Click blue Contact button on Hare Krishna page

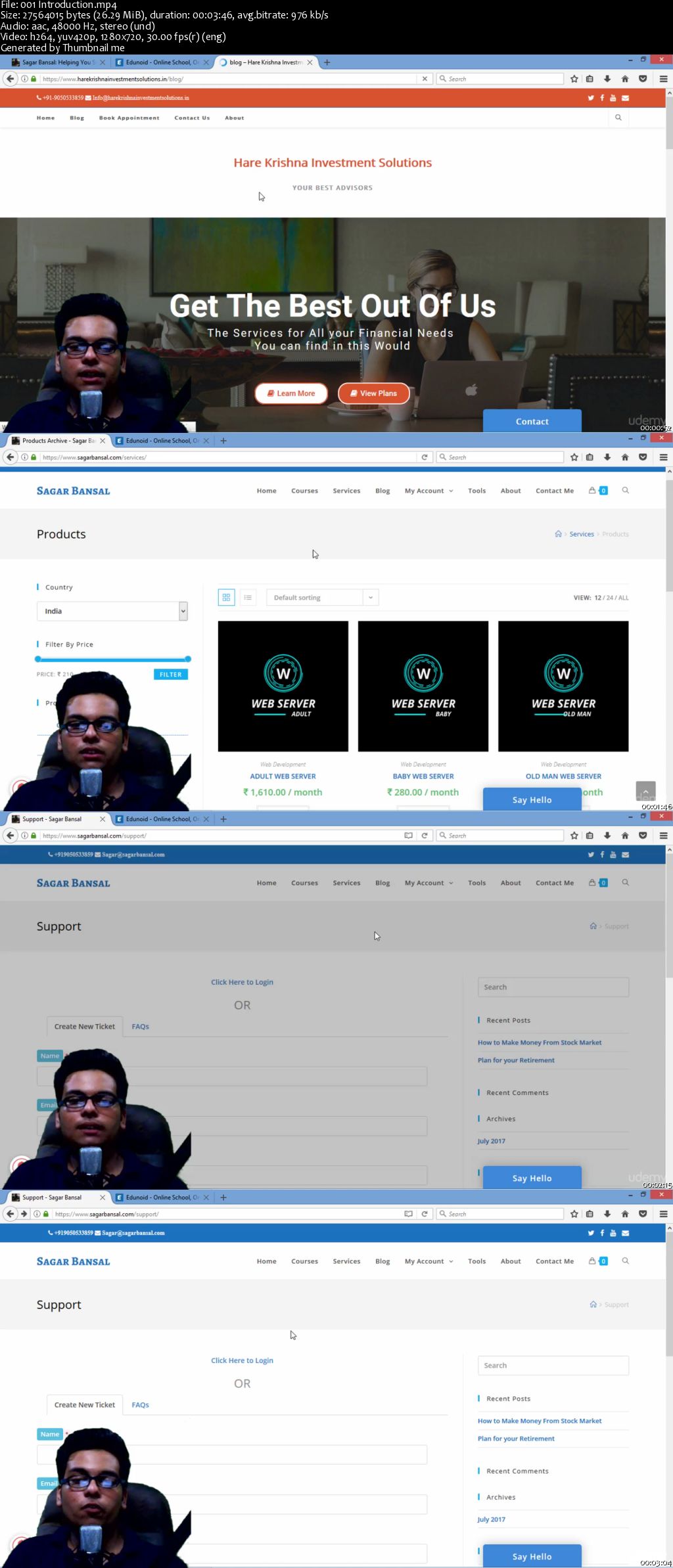(532, 421)
